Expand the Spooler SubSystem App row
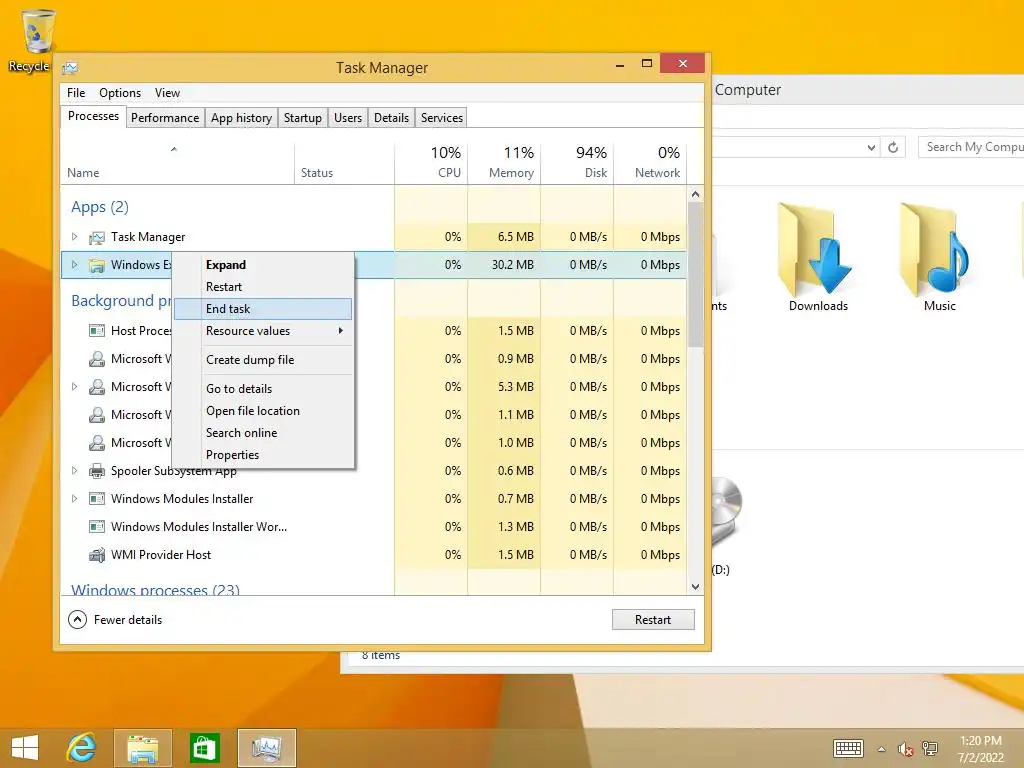This screenshot has width=1024, height=768. 74,470
